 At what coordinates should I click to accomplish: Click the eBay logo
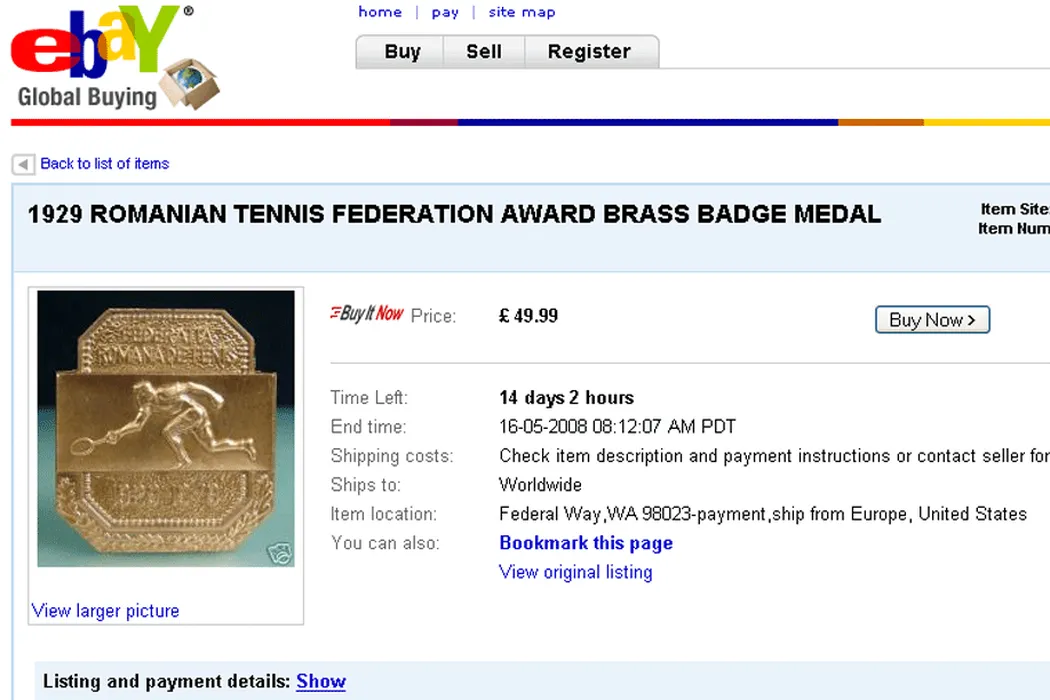point(95,48)
